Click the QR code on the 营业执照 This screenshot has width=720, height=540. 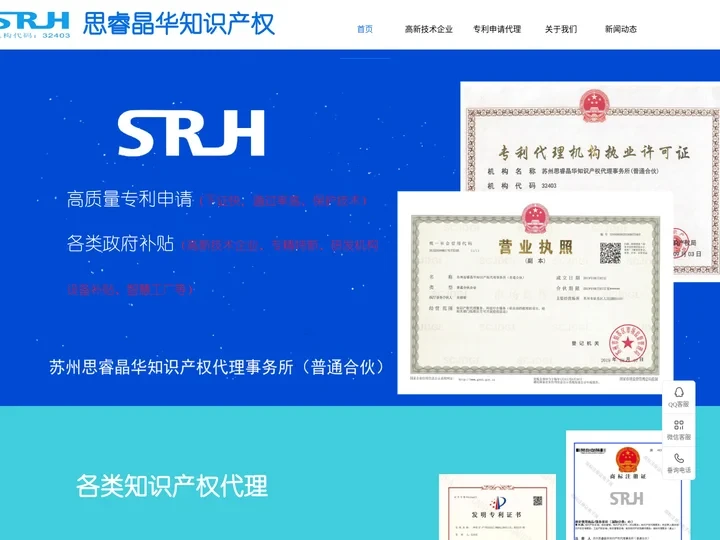click(x=610, y=253)
